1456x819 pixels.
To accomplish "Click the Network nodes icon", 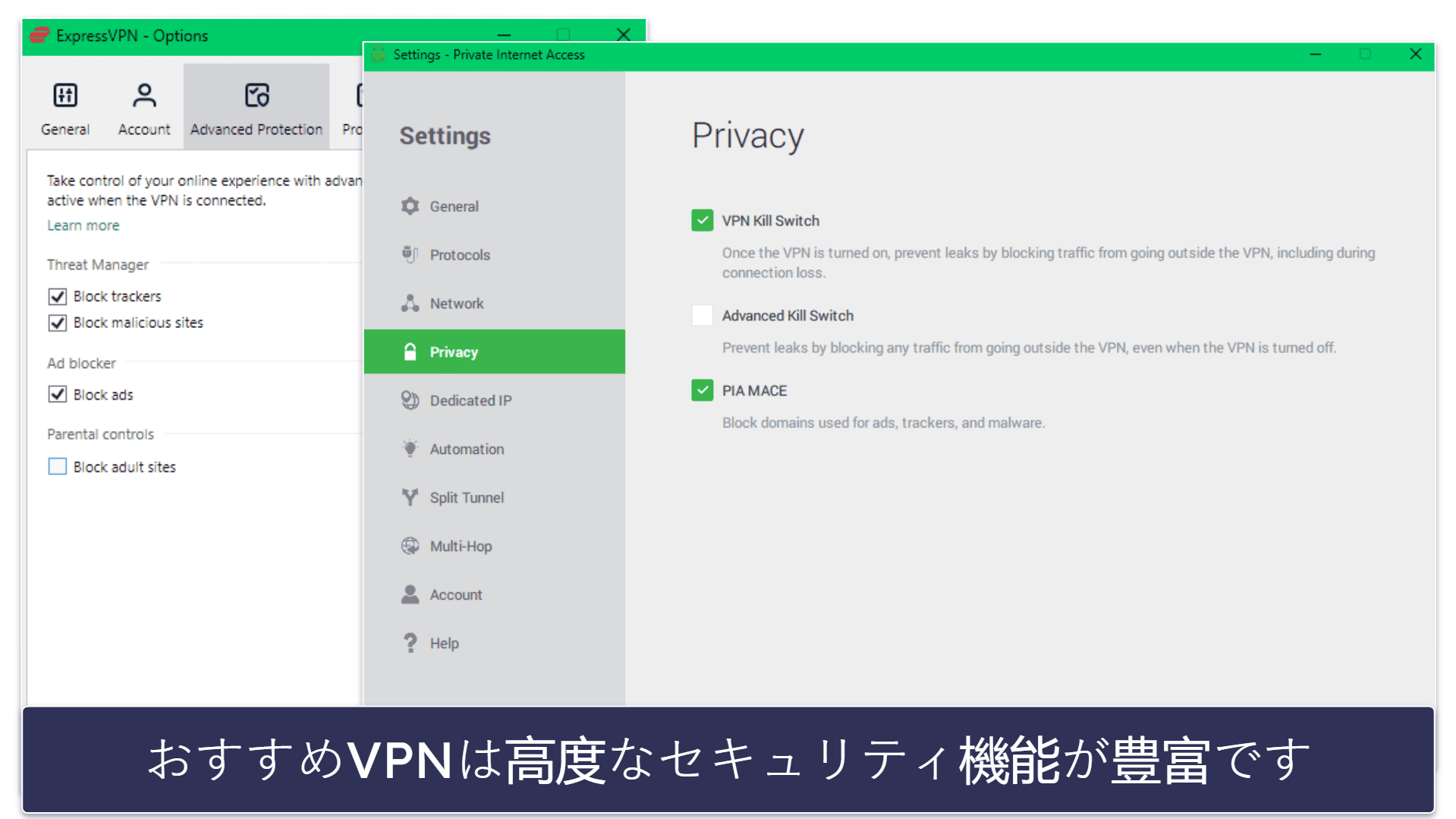I will 410,303.
